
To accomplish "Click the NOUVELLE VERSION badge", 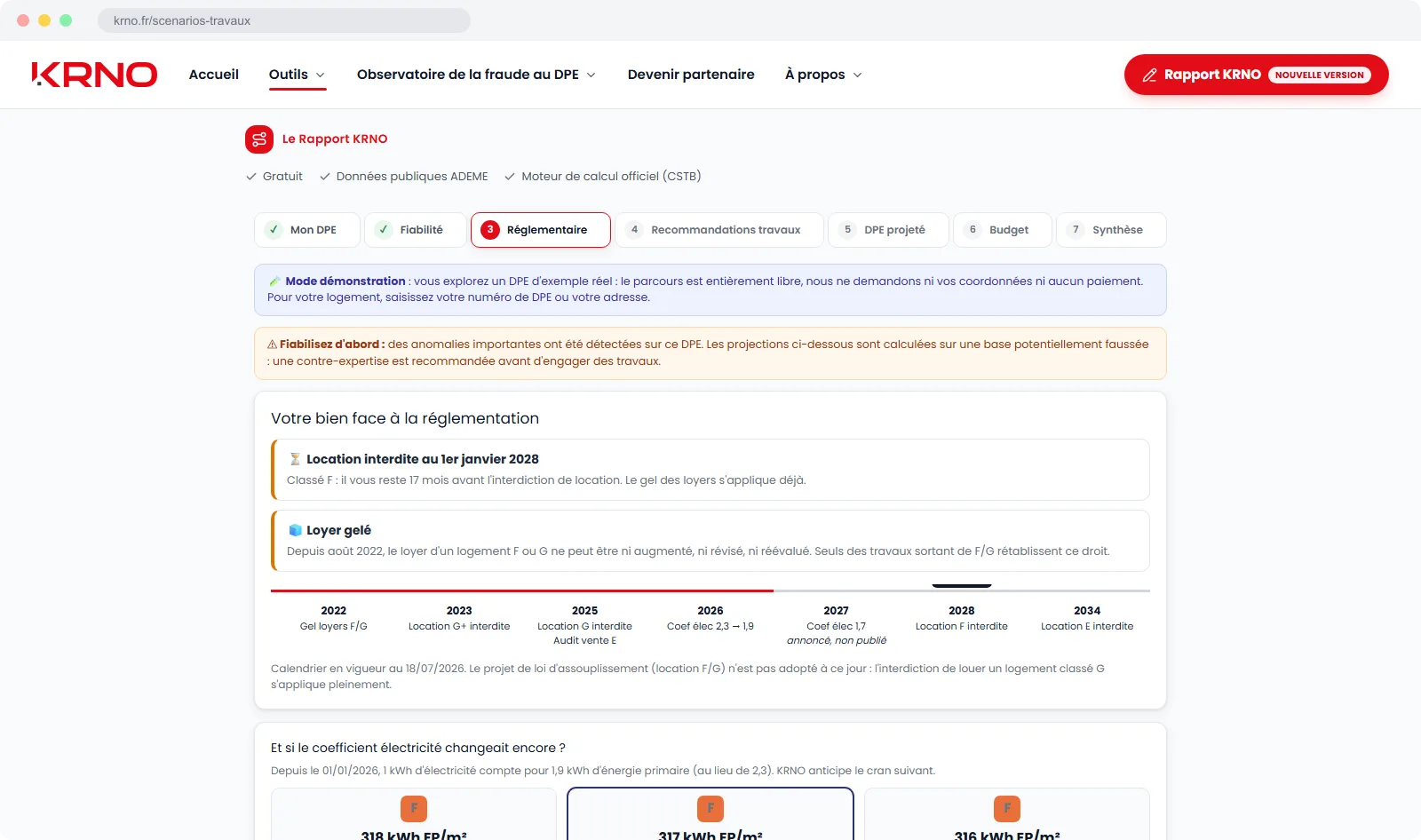I will [1319, 75].
